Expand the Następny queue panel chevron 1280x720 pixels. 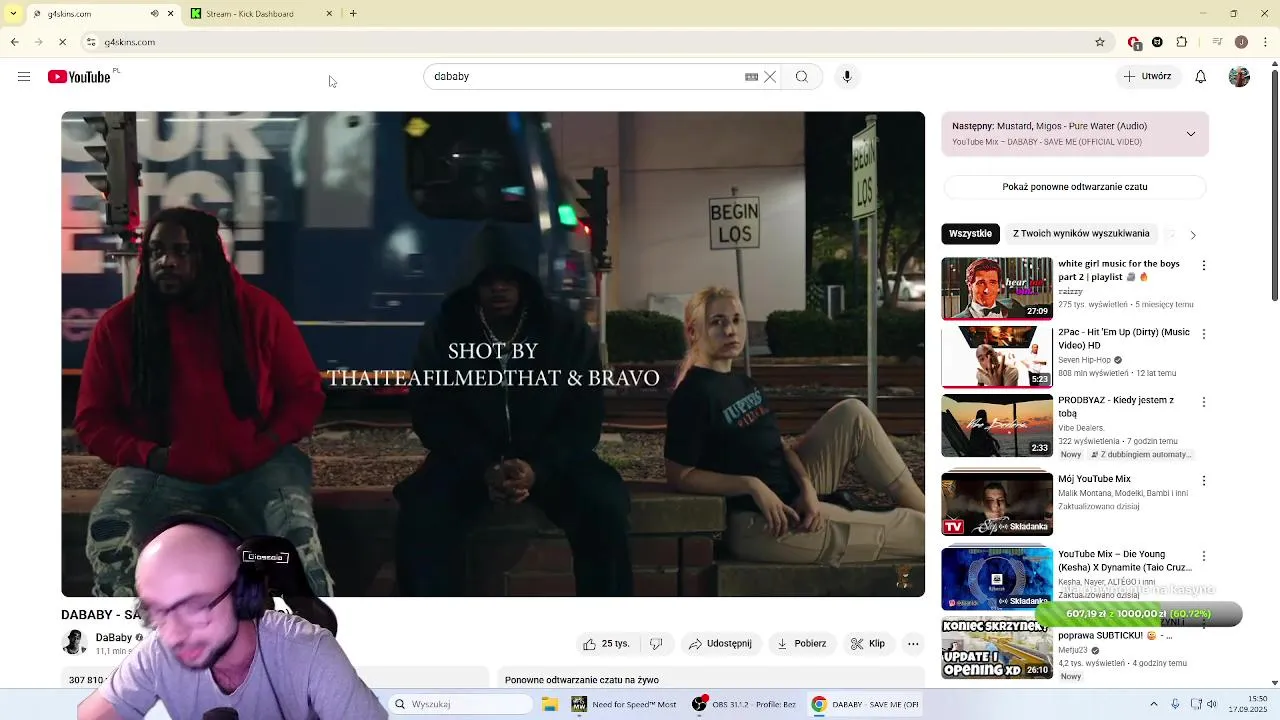click(x=1190, y=134)
